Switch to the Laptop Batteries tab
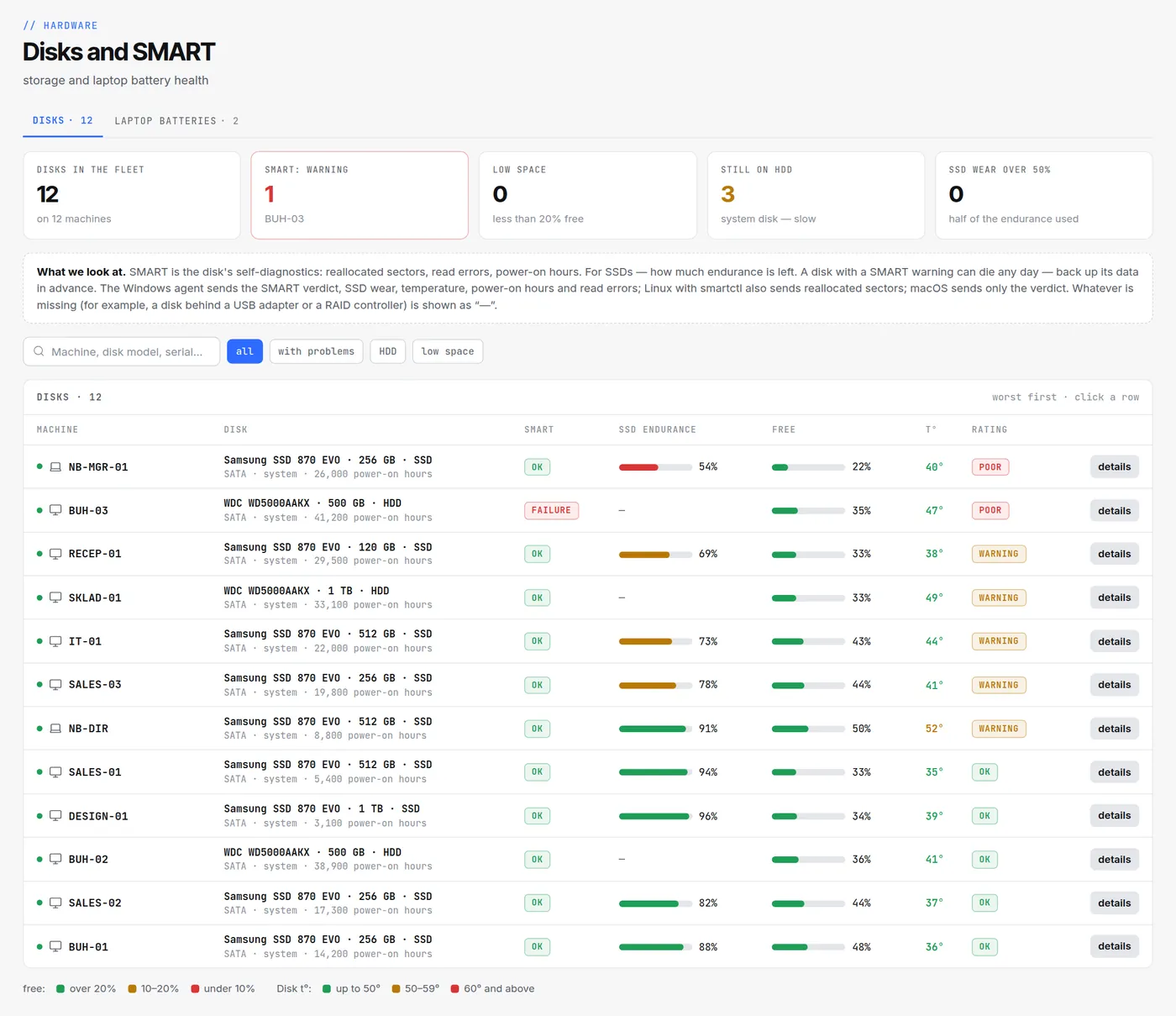1176x1016 pixels. 176,121
